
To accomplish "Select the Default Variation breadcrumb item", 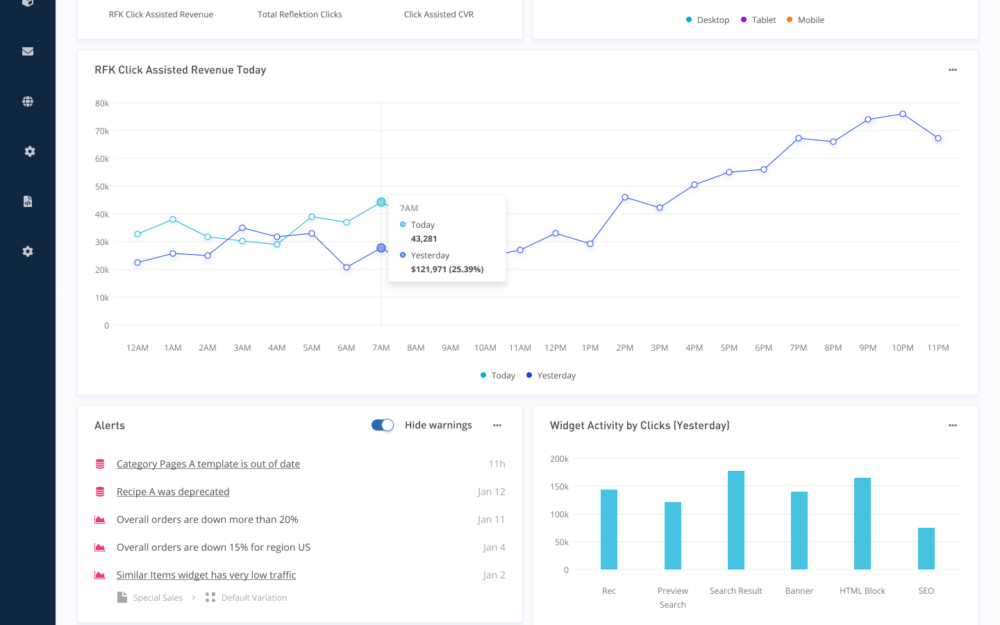I will click(254, 598).
